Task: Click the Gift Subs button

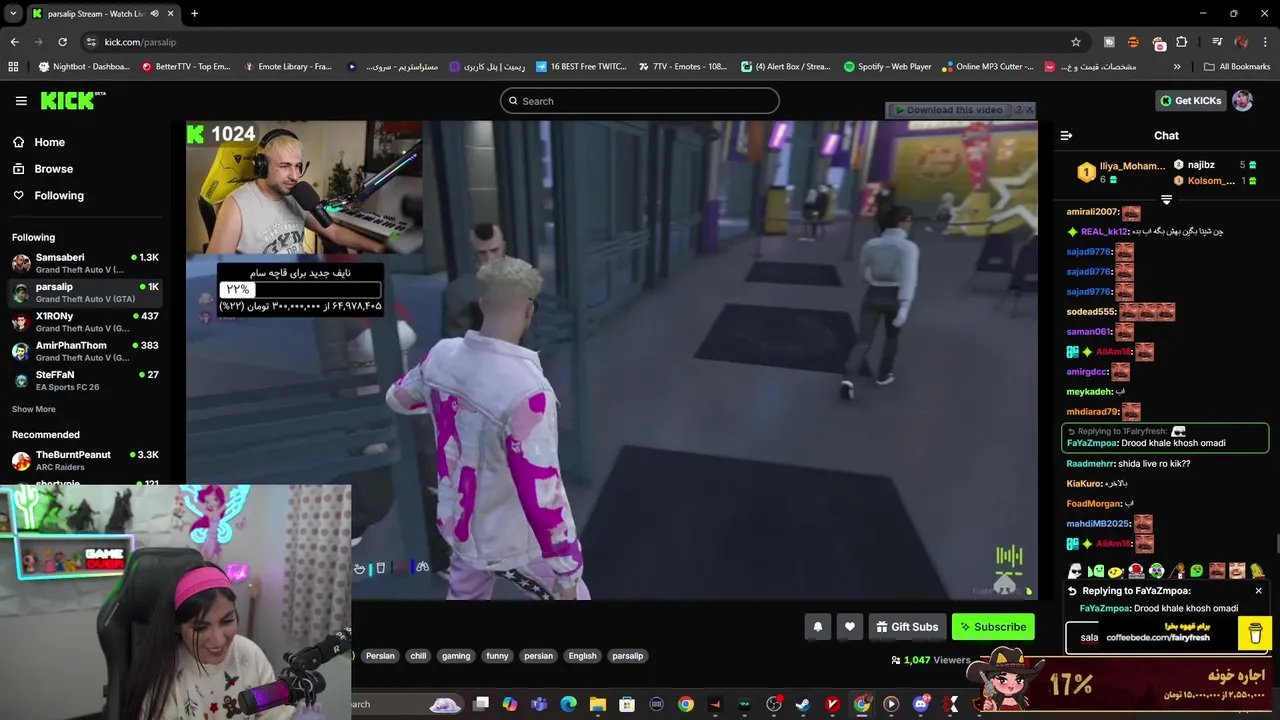Action: point(907,627)
